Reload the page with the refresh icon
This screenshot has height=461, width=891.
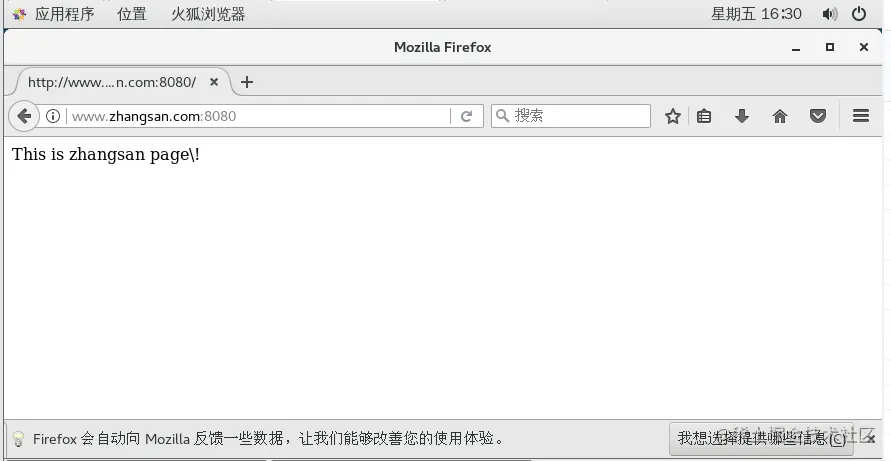tap(467, 116)
